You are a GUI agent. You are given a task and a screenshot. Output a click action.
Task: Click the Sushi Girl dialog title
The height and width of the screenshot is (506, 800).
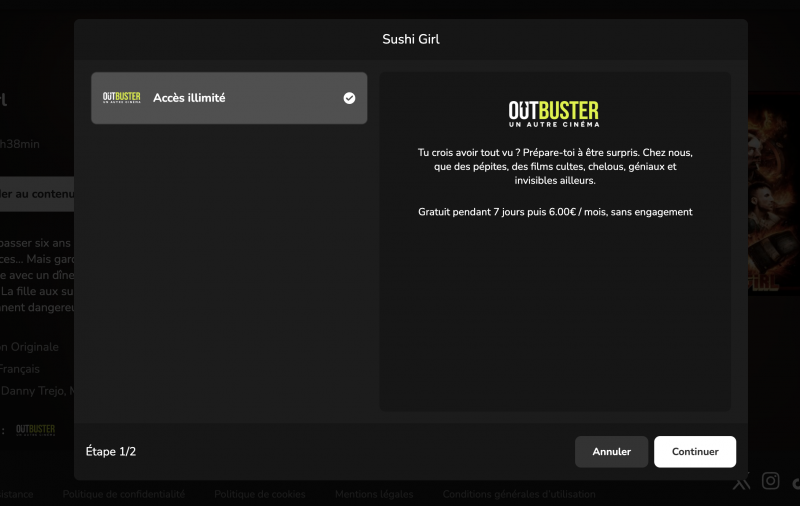(411, 39)
